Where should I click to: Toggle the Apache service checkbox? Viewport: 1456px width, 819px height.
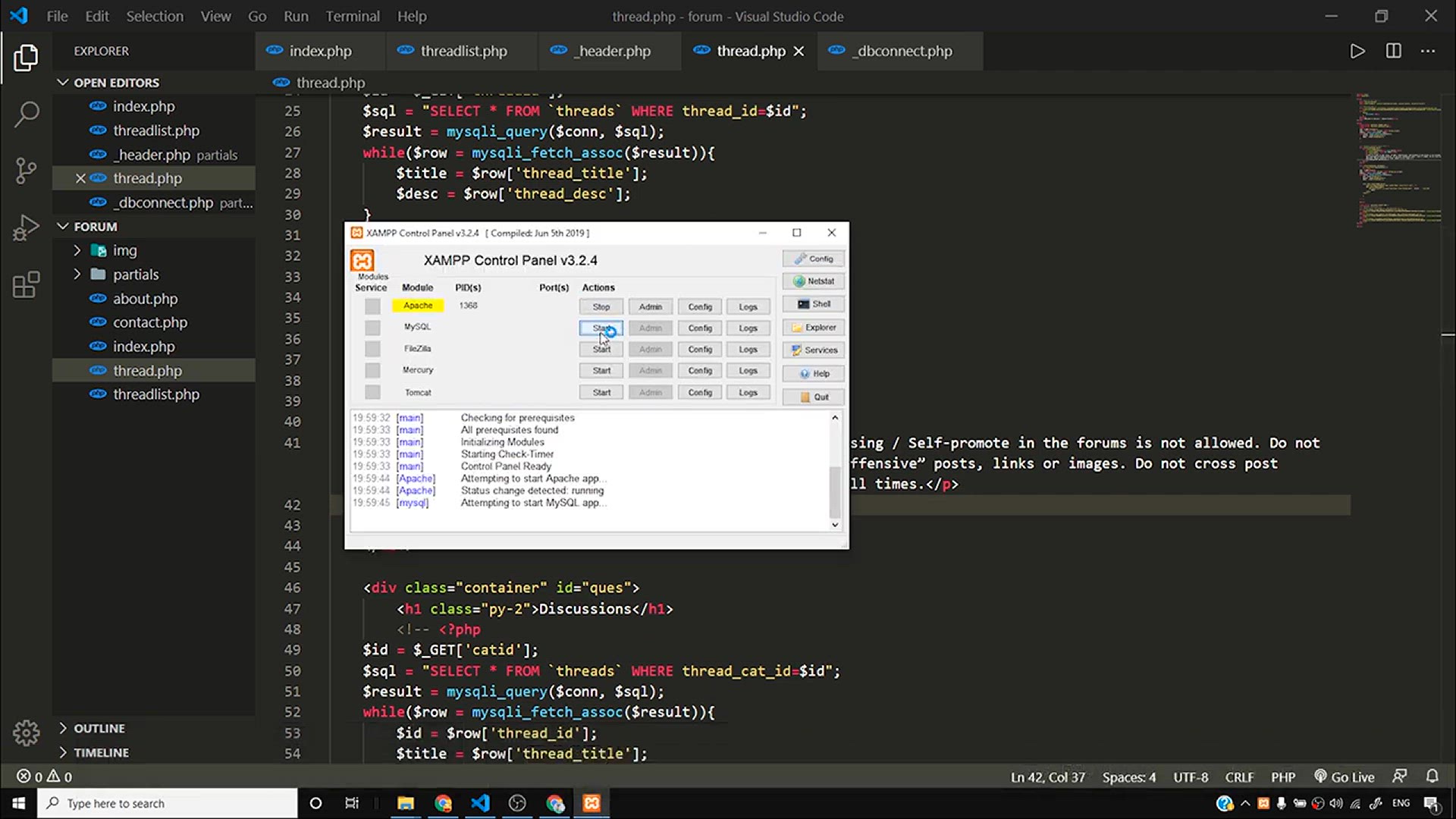point(372,306)
